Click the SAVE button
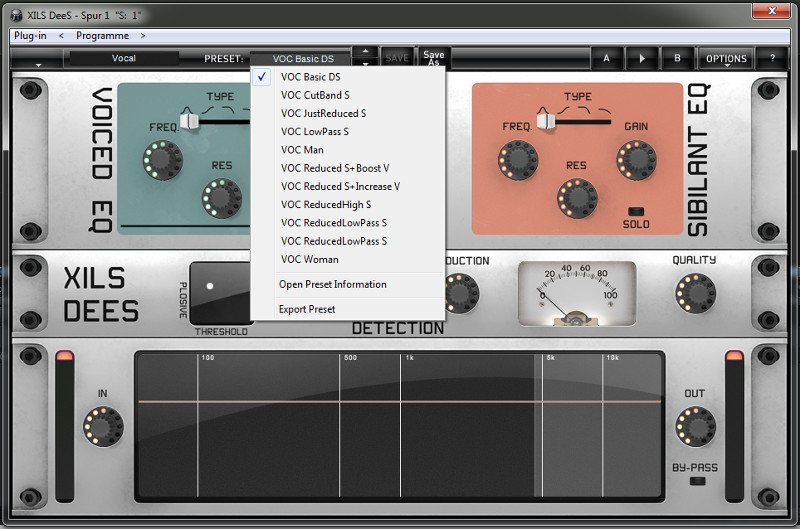 [396, 58]
